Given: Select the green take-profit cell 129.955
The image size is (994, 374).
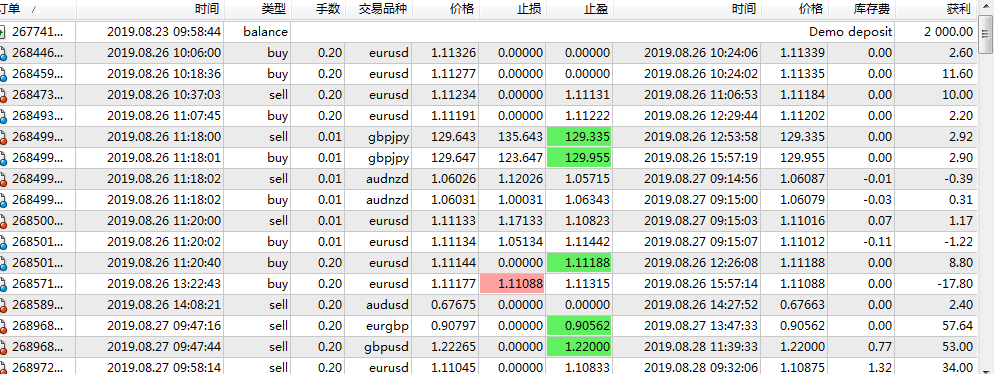Looking at the screenshot, I should coord(579,158).
